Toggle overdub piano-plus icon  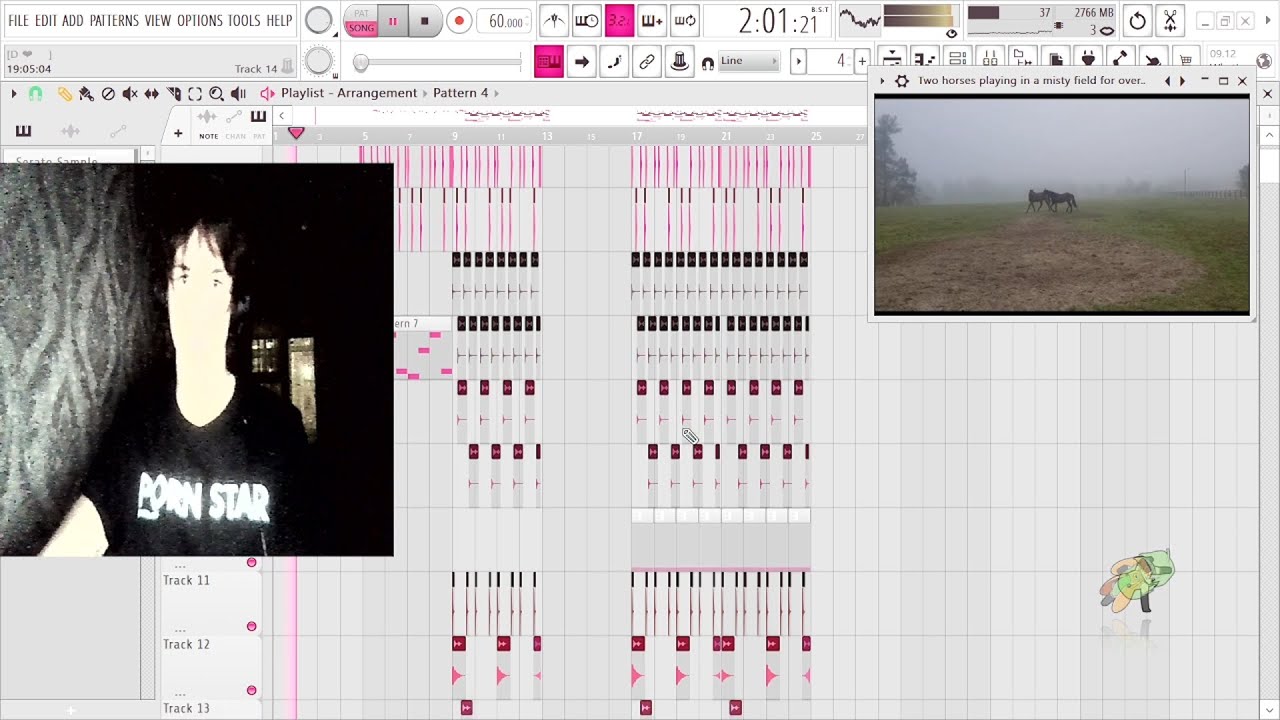(652, 20)
